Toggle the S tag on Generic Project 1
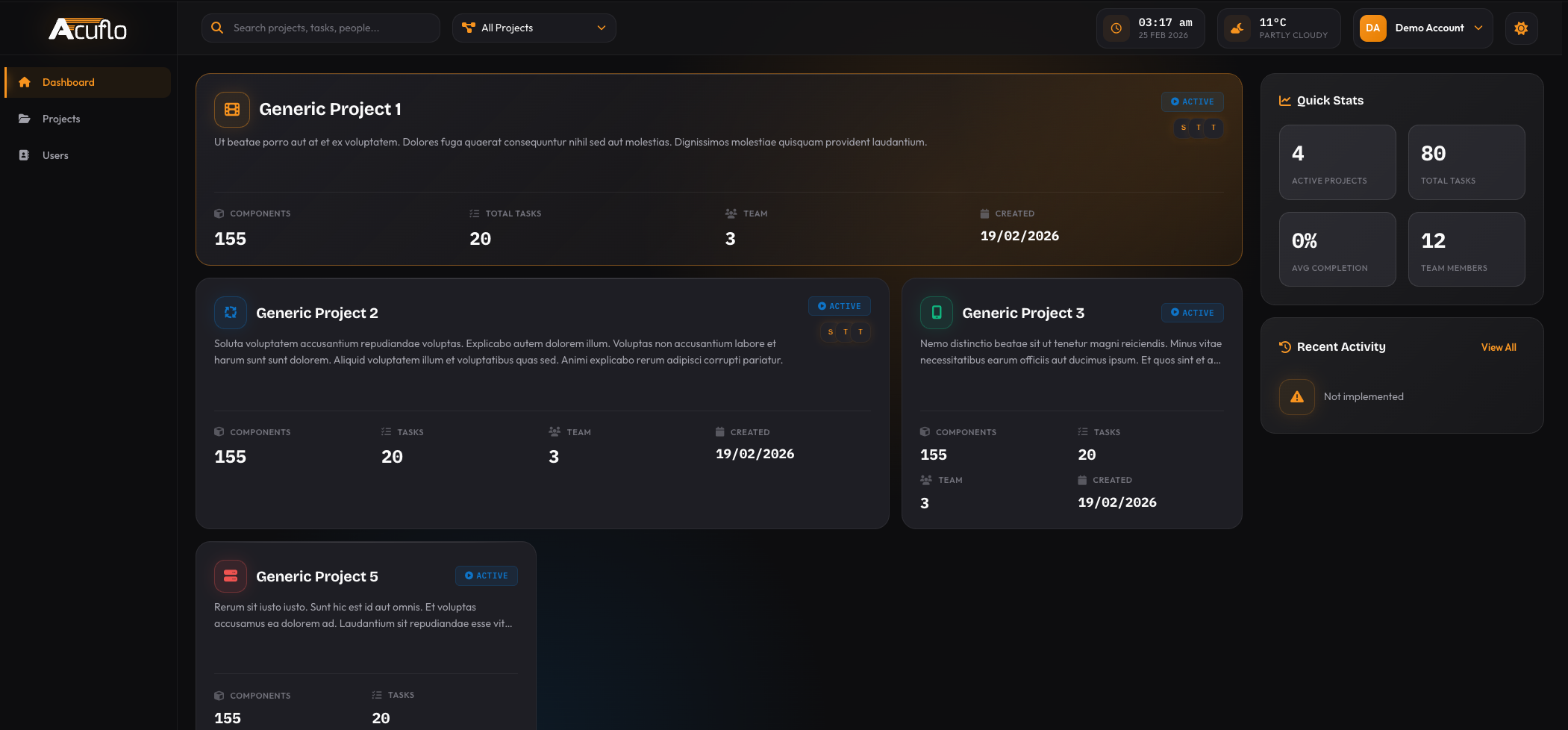The image size is (1568, 730). pyautogui.click(x=1183, y=128)
